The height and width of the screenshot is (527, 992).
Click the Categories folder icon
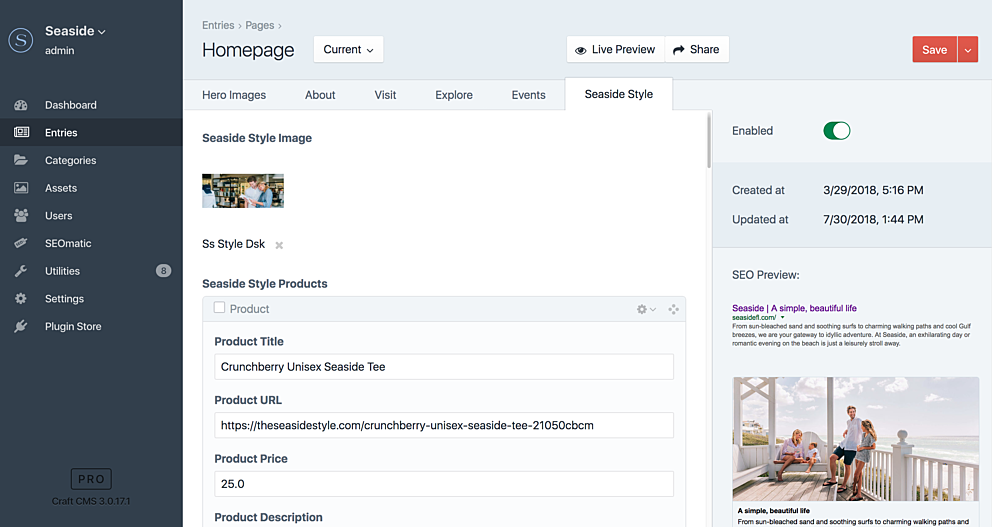pos(21,160)
